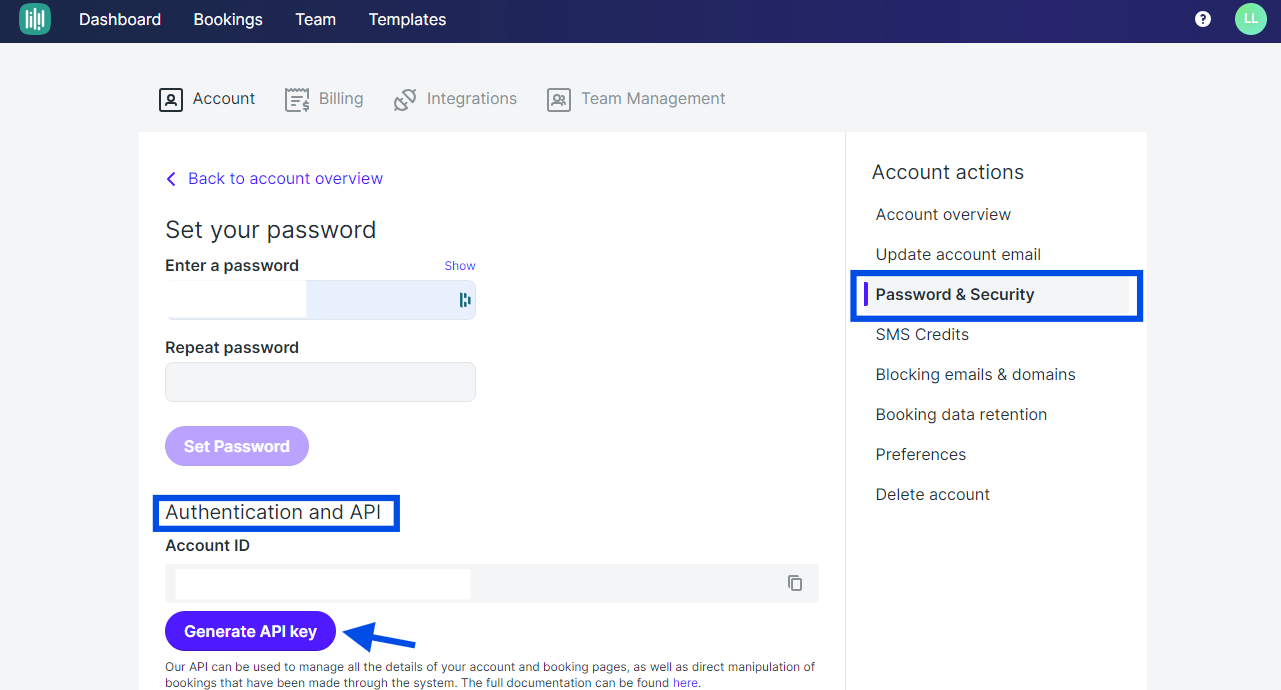1281x690 pixels.
Task: Go back to account overview
Action: point(273,178)
